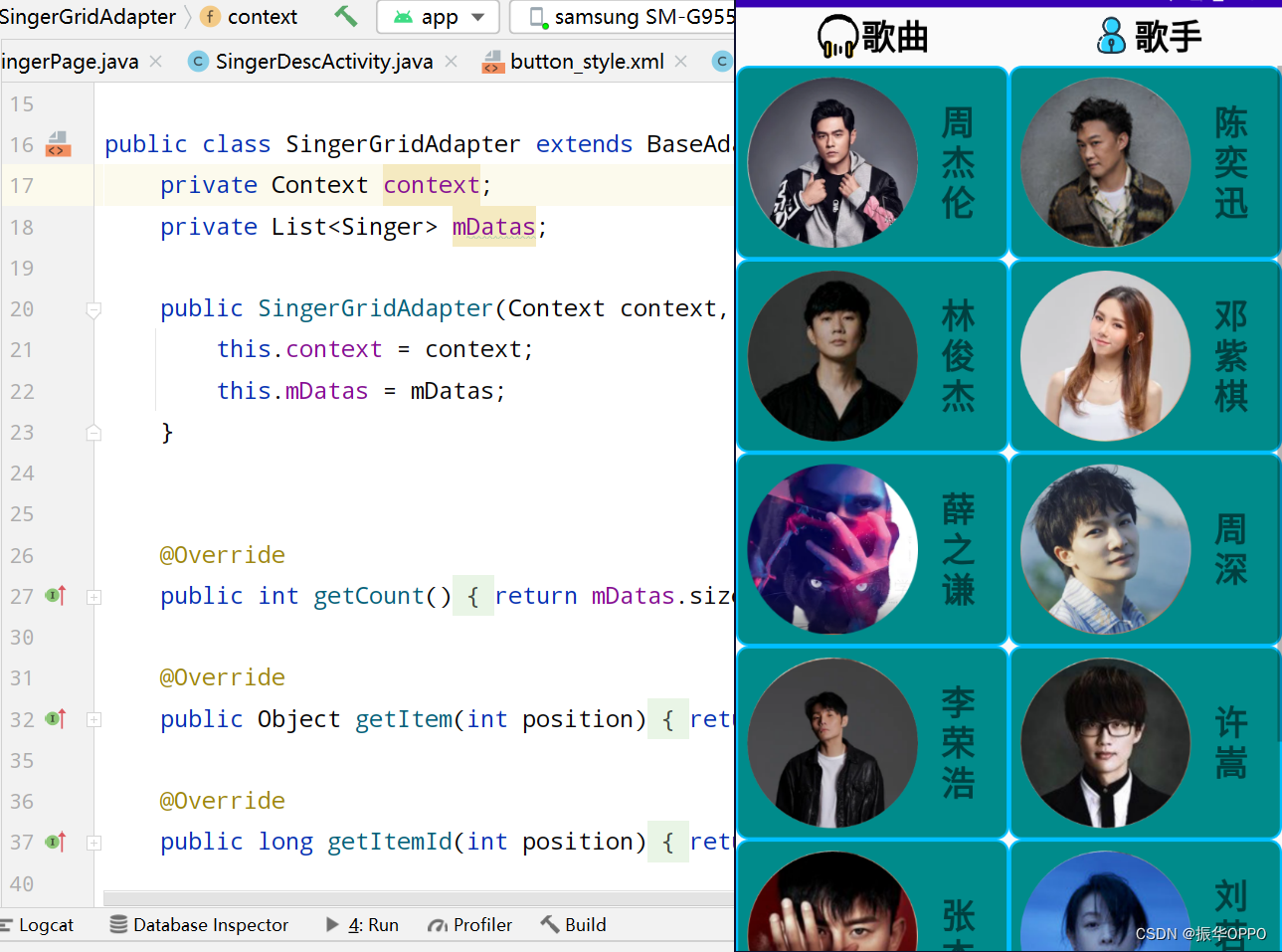Tap the 许嵩 singer card photo

tap(1106, 742)
